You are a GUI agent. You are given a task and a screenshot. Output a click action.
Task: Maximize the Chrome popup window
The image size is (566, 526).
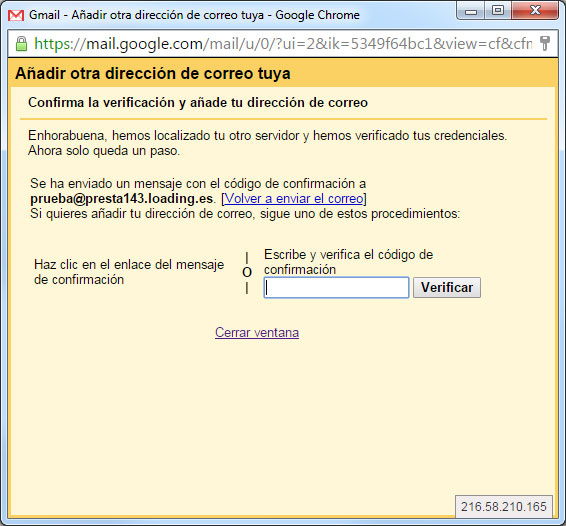tap(498, 10)
